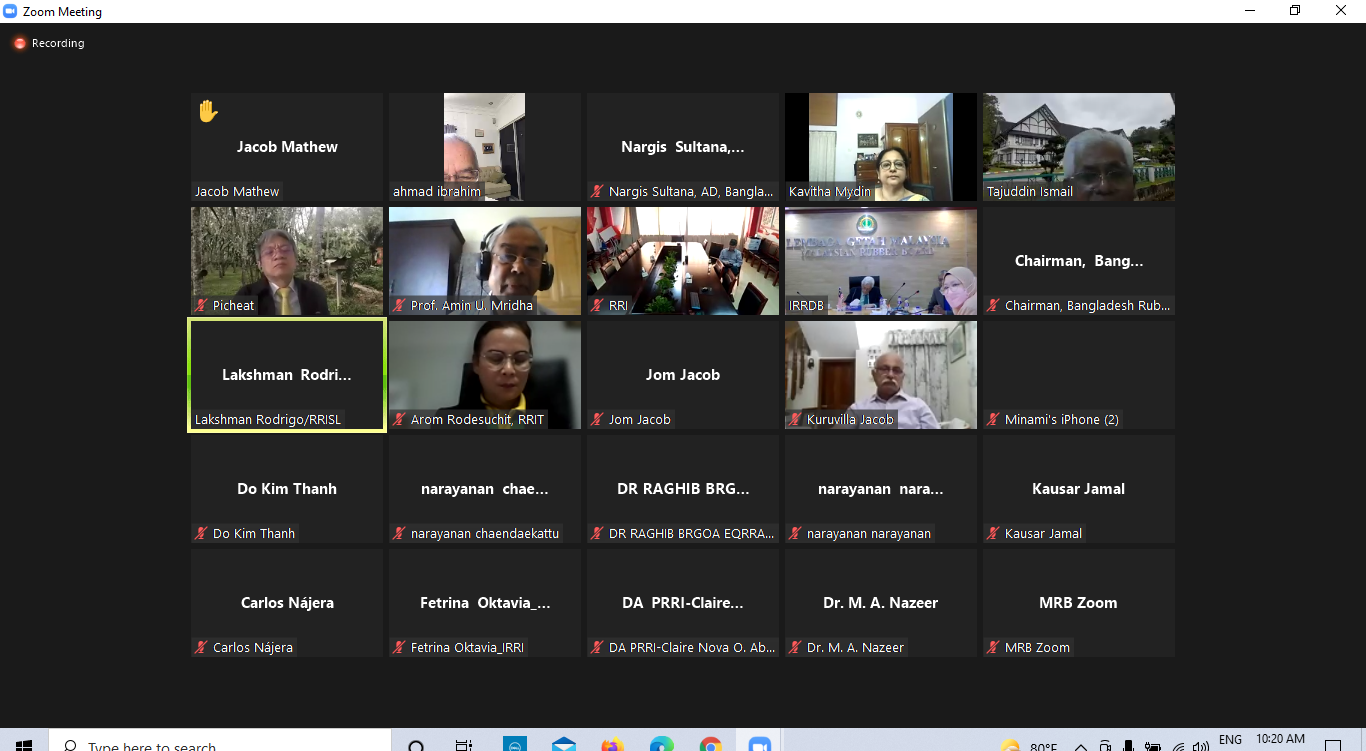The height and width of the screenshot is (751, 1366).
Task: Open the volume control in system tray
Action: [x=1201, y=746]
